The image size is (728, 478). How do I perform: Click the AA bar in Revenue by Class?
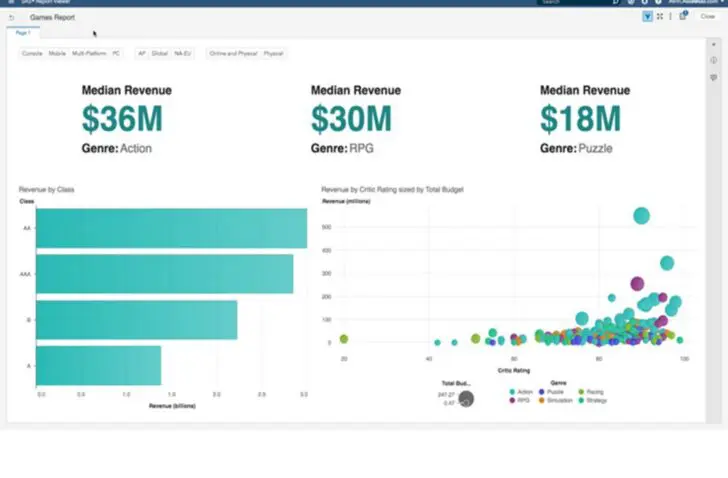point(171,228)
